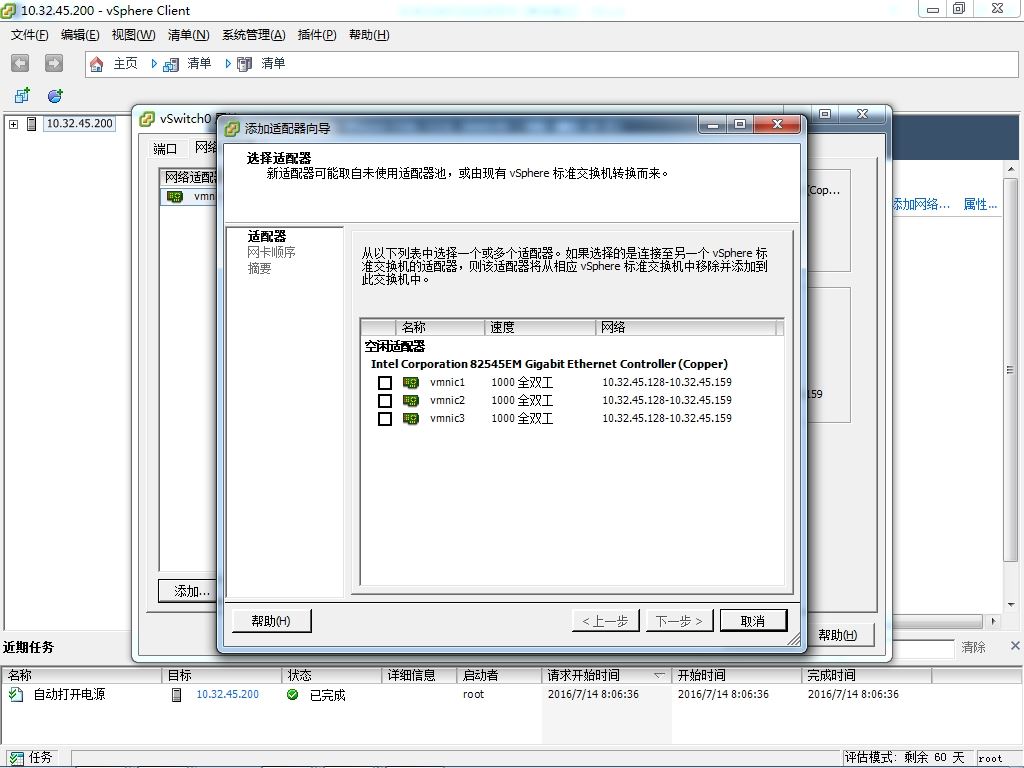Check the vmnic1 adapter checkbox

pos(385,383)
